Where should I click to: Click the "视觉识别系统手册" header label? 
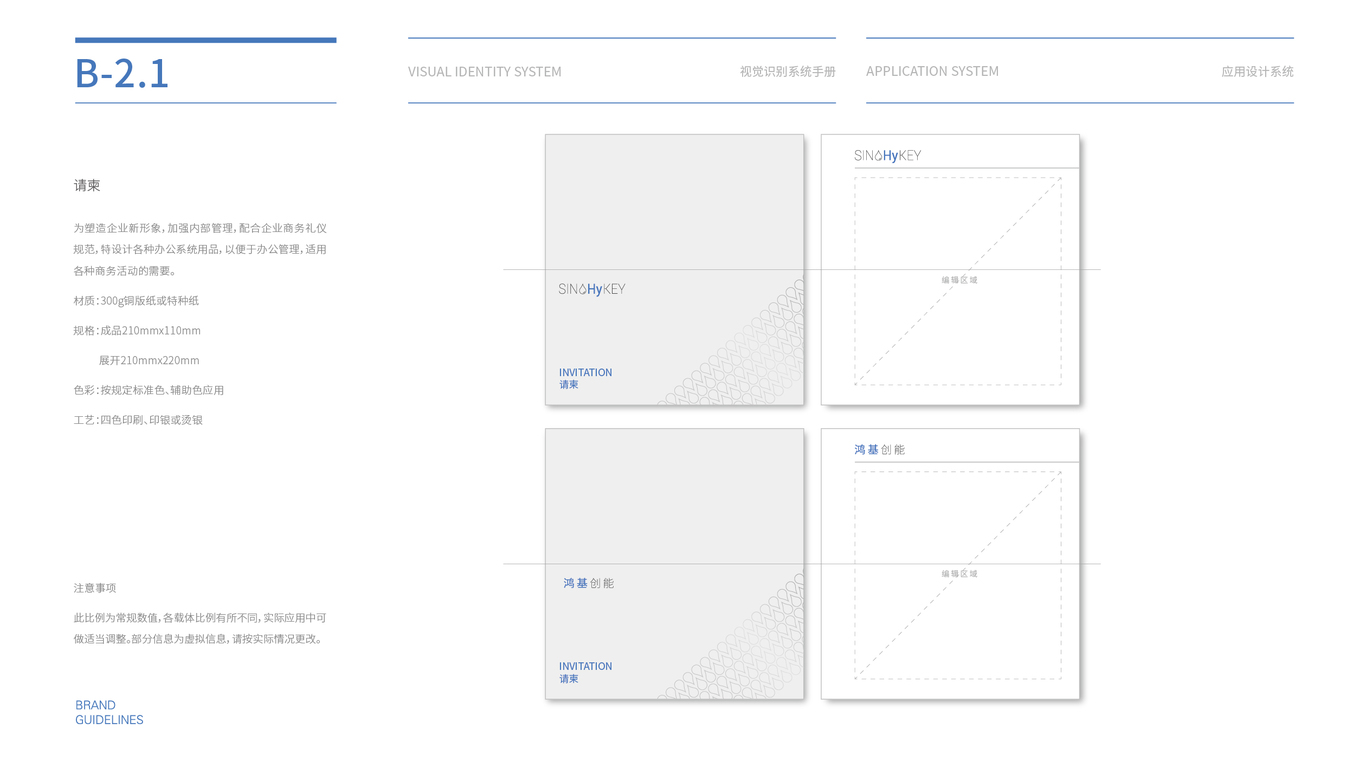[787, 72]
